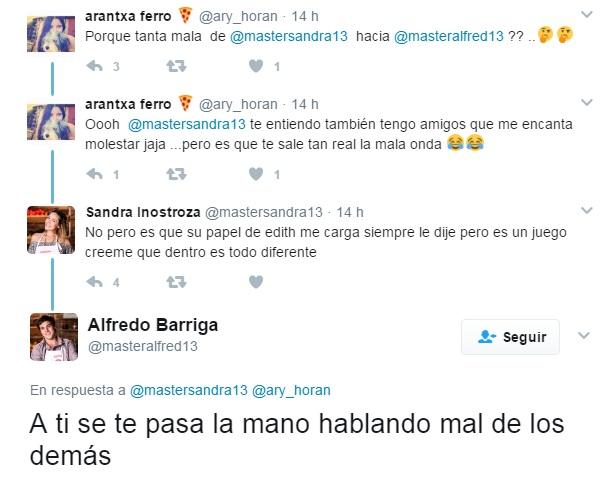Screen dimensions: 616x479
Task: Like Sandra Inostroza's tweet
Action: (256, 282)
